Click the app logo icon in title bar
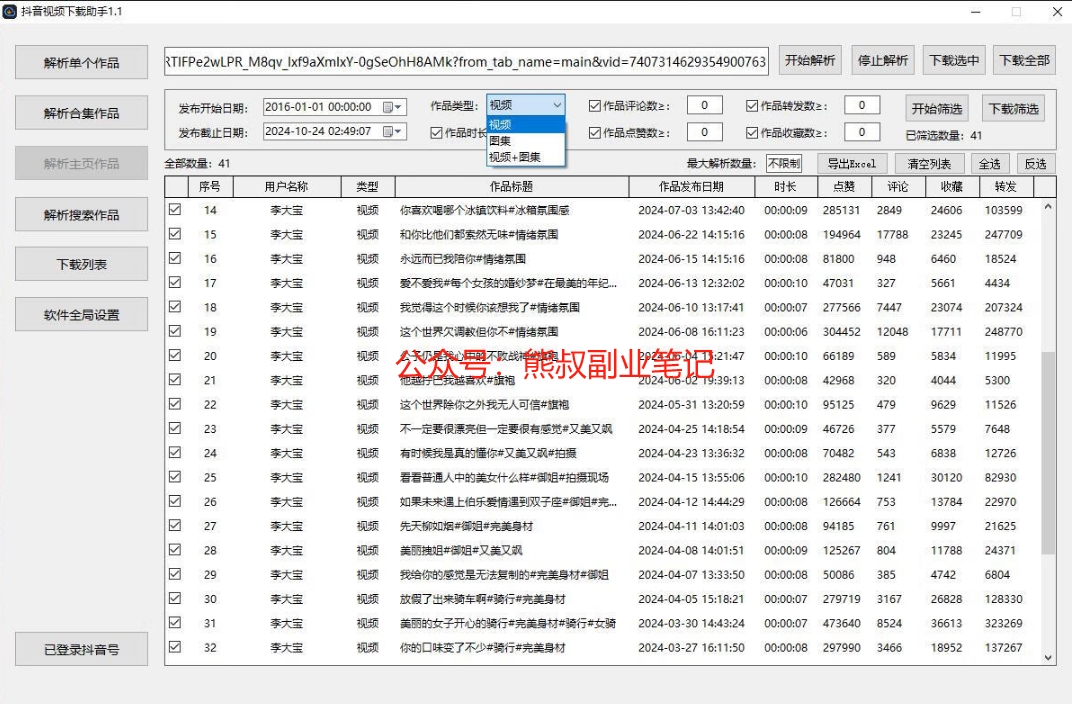Viewport: 1072px width, 704px height. [x=9, y=11]
